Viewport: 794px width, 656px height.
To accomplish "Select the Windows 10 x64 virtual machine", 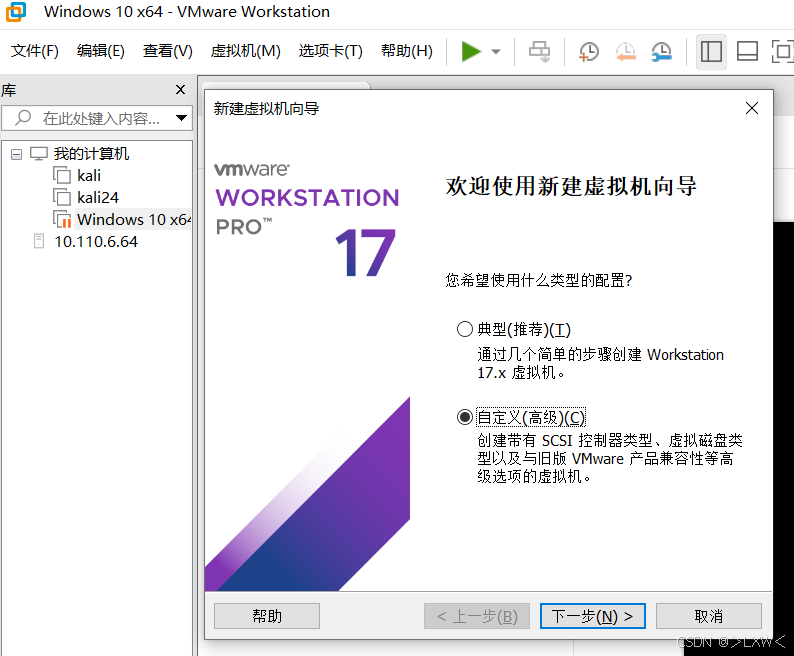I will 134,220.
